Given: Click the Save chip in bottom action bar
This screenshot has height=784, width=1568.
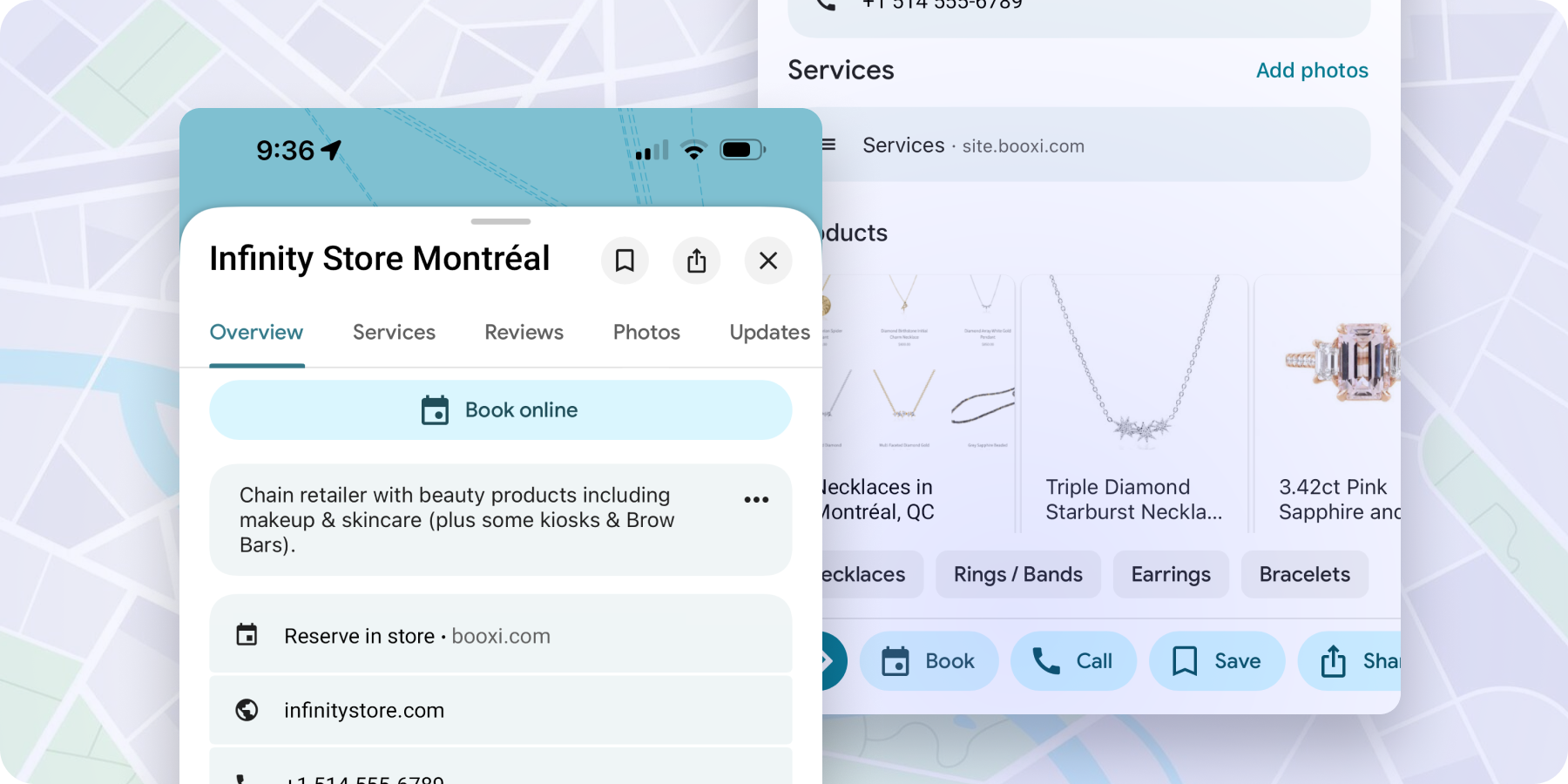Looking at the screenshot, I should coord(1217,661).
